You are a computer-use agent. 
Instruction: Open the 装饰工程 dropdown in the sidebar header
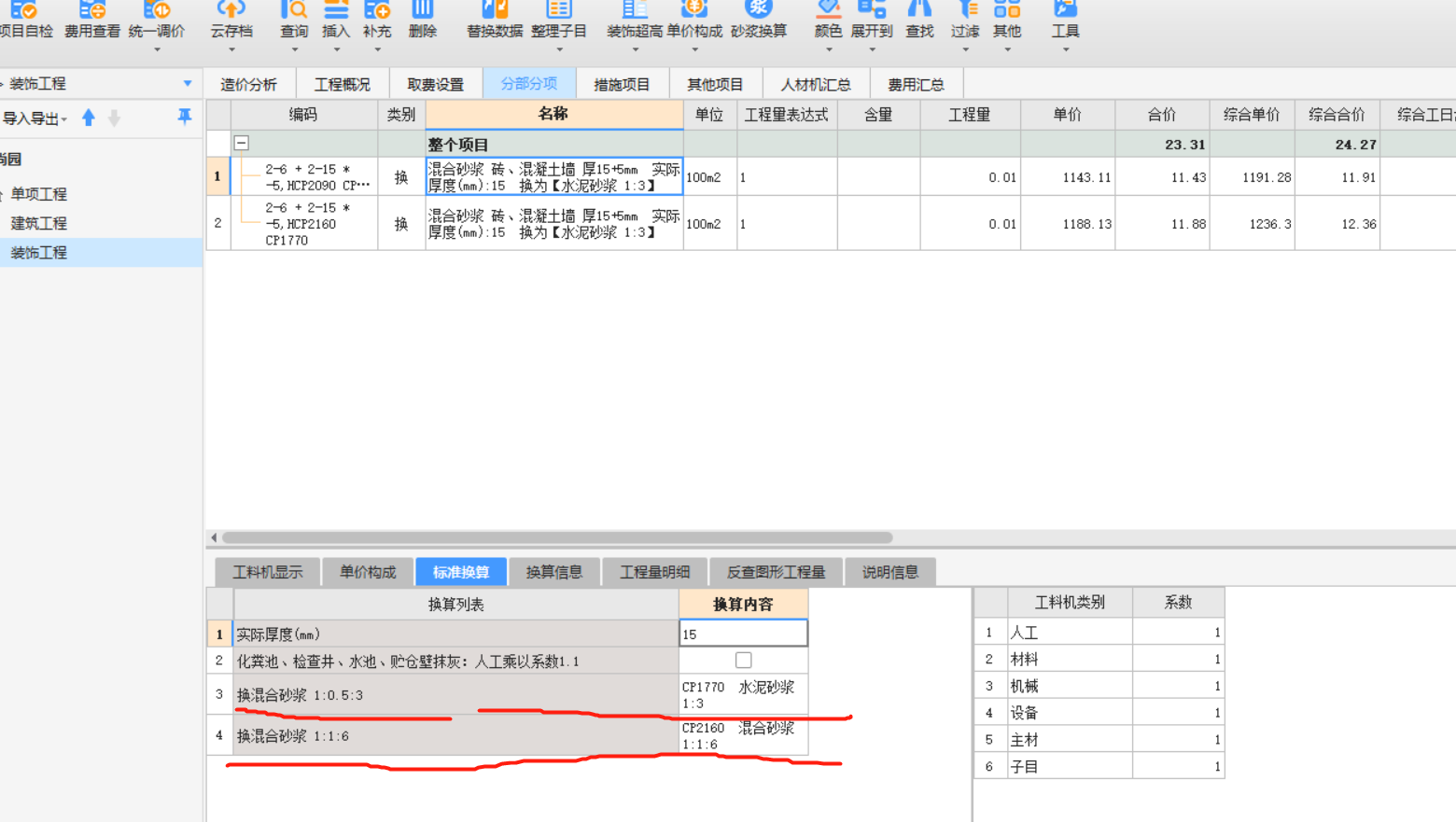188,84
